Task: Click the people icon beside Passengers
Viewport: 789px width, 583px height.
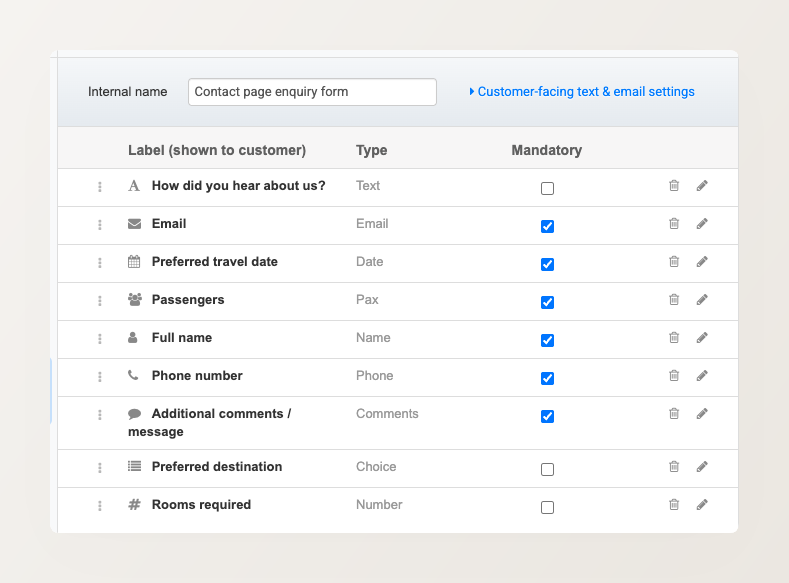Action: tap(134, 299)
